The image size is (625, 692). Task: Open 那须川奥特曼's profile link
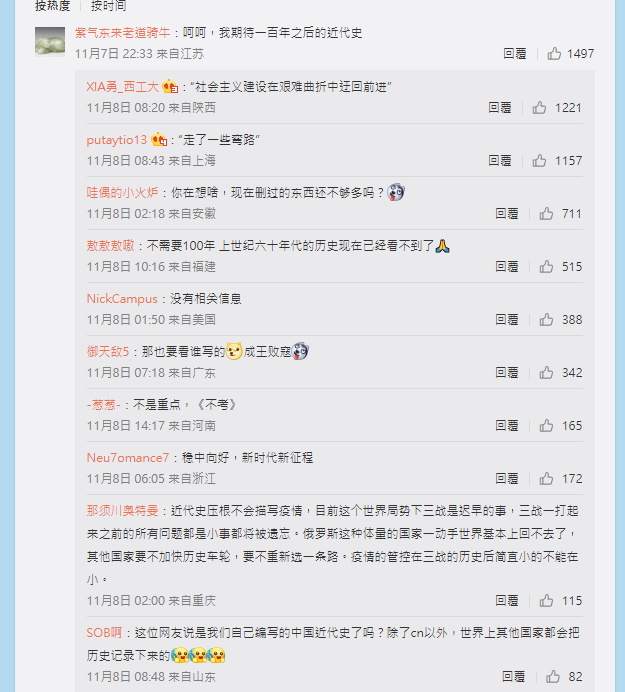click(122, 511)
